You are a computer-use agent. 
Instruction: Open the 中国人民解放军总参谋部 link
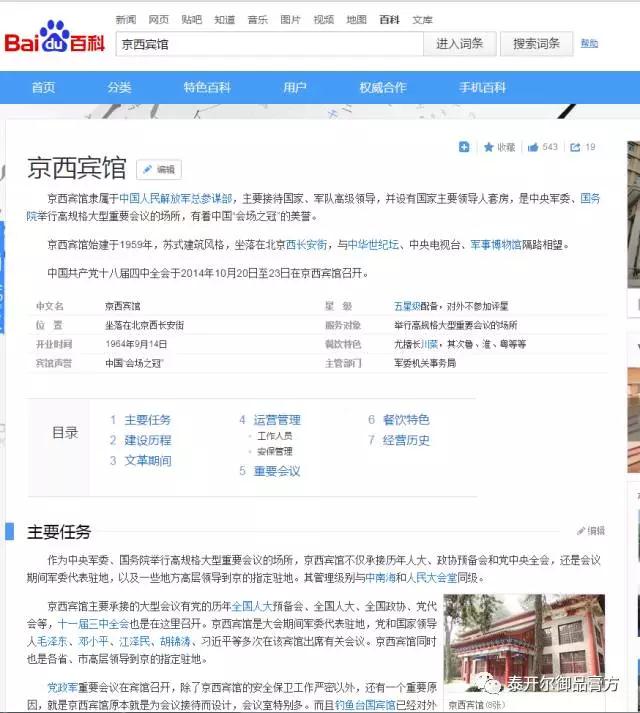pyautogui.click(x=176, y=198)
